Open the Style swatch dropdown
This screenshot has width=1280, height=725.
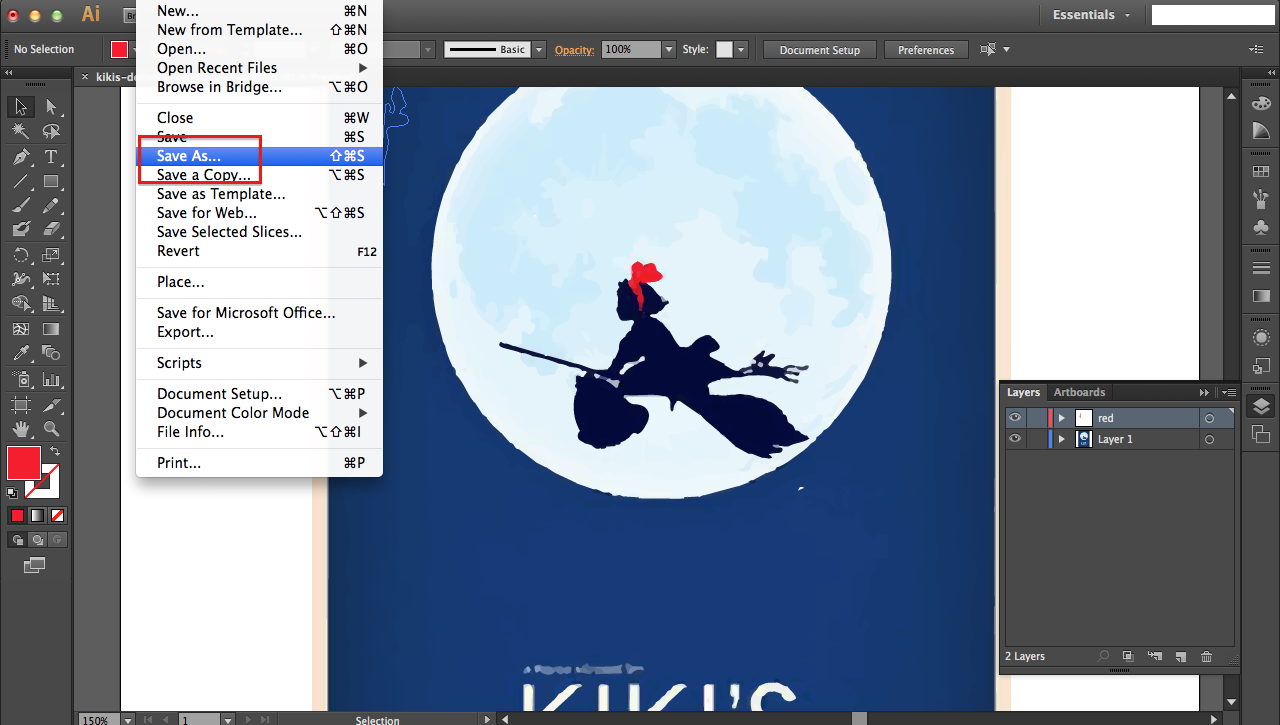pyautogui.click(x=740, y=49)
